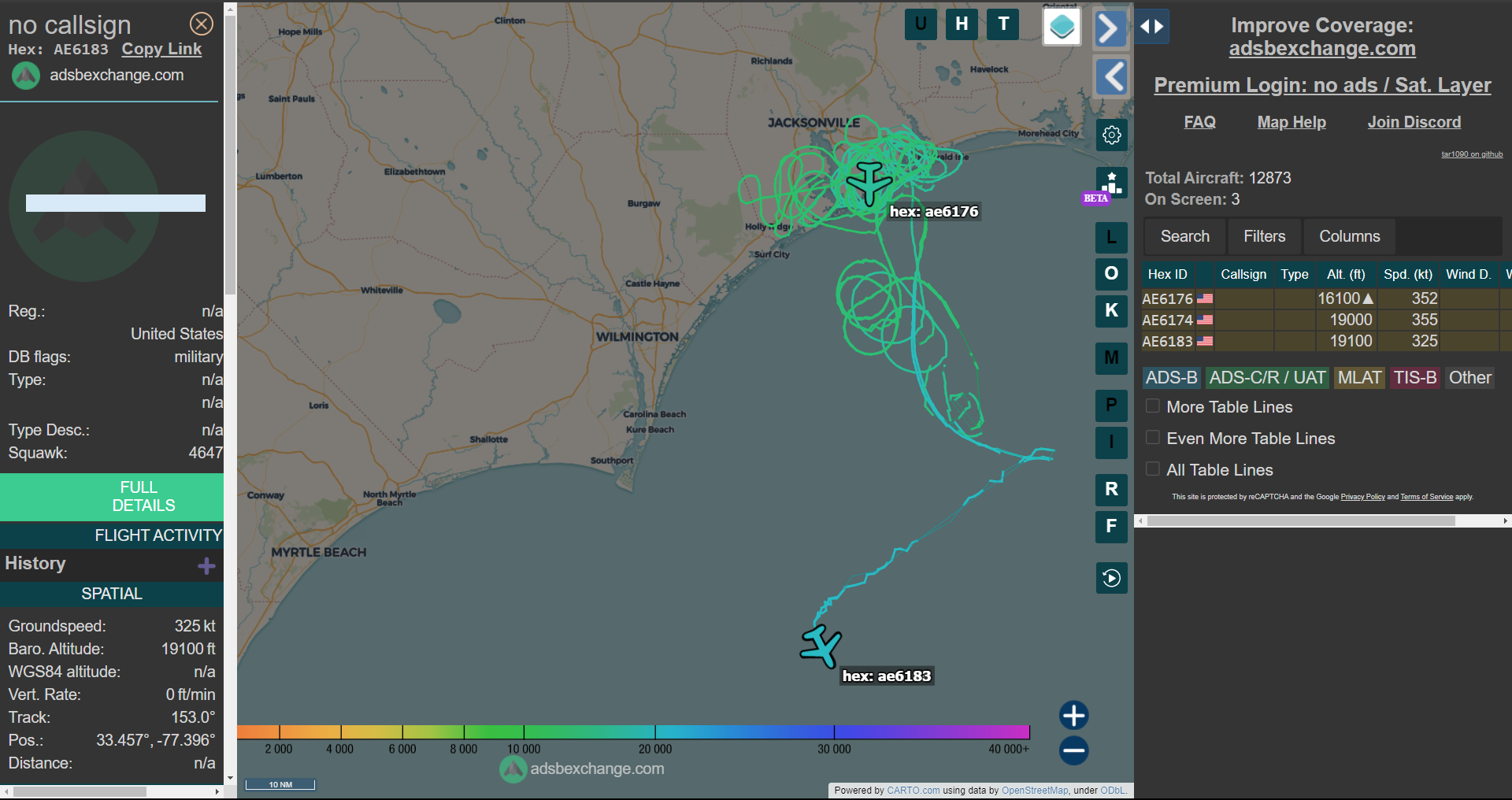Close the no callsign aircraft panel
The width and height of the screenshot is (1512, 800).
point(202,24)
